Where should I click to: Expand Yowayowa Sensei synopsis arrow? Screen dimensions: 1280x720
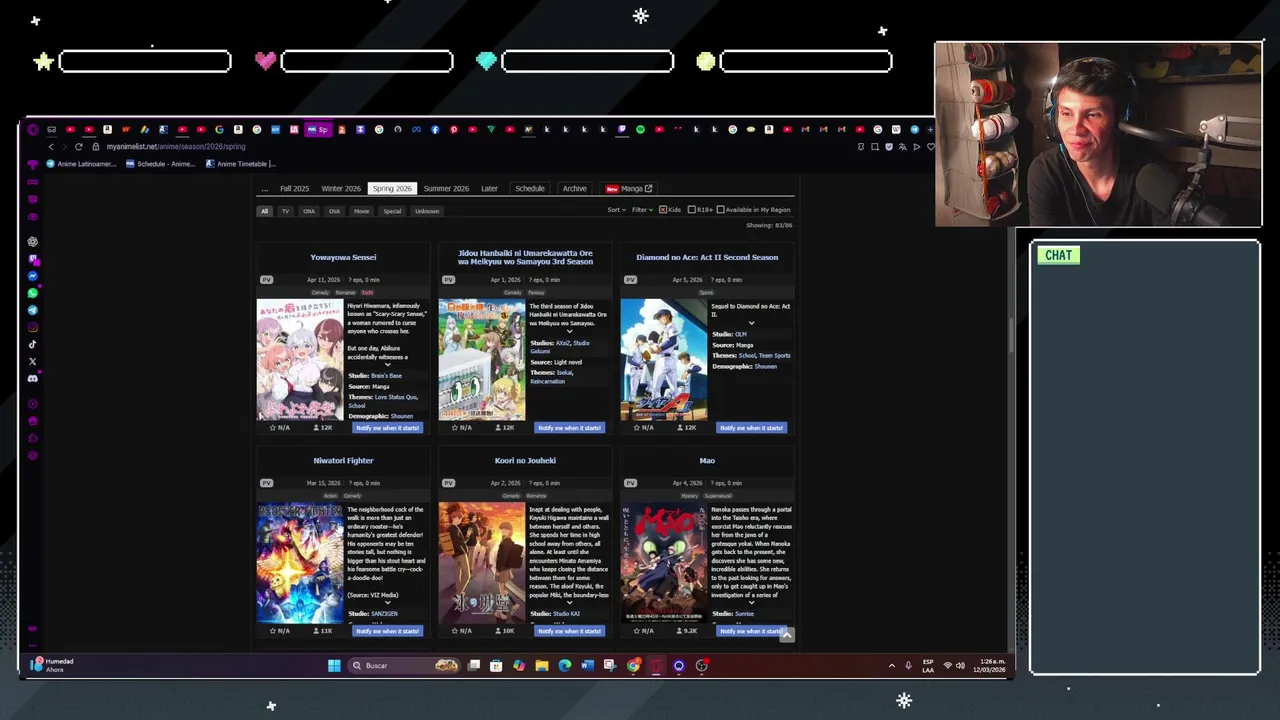click(x=388, y=364)
